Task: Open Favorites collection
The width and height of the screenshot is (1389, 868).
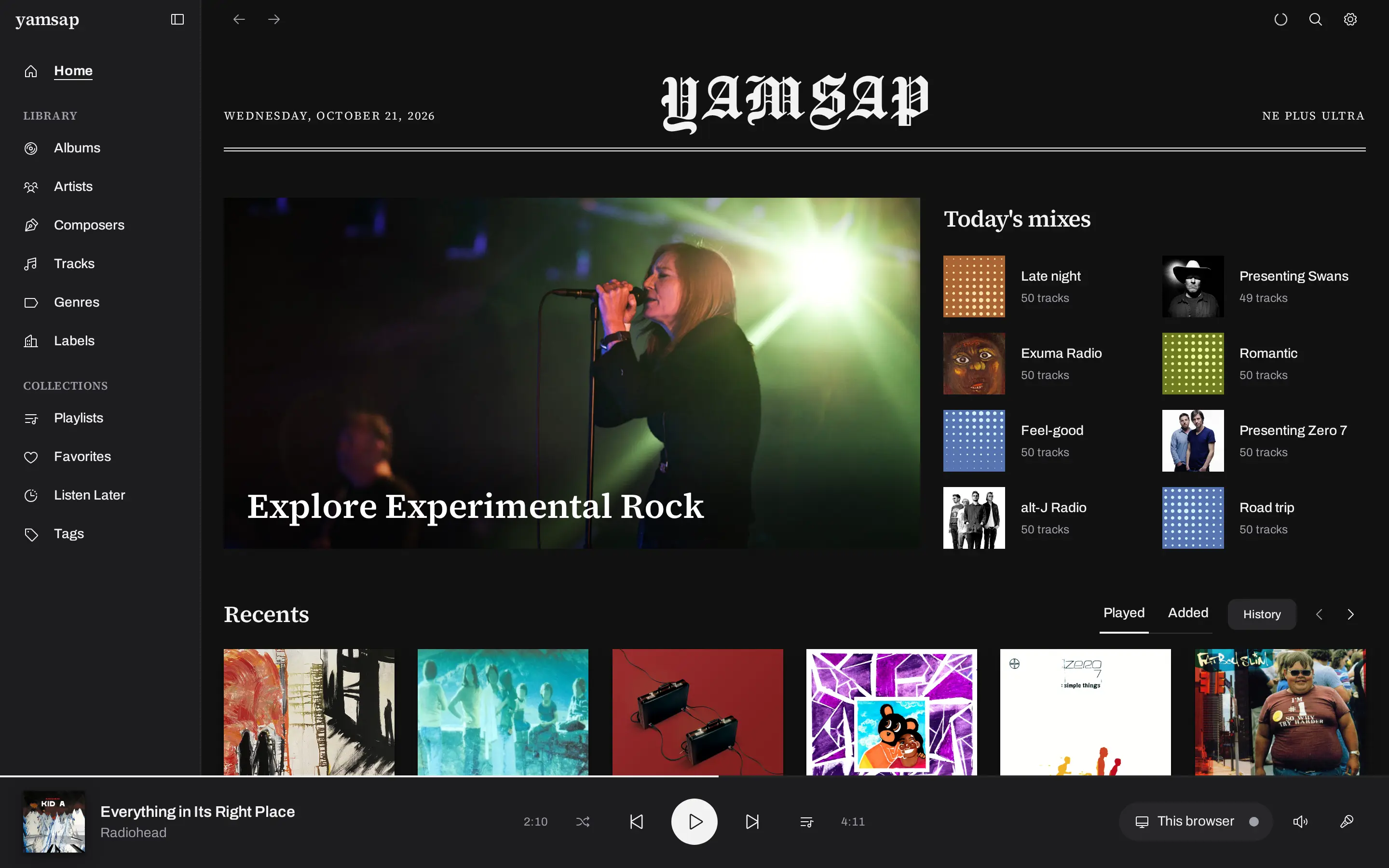Action: point(82,456)
